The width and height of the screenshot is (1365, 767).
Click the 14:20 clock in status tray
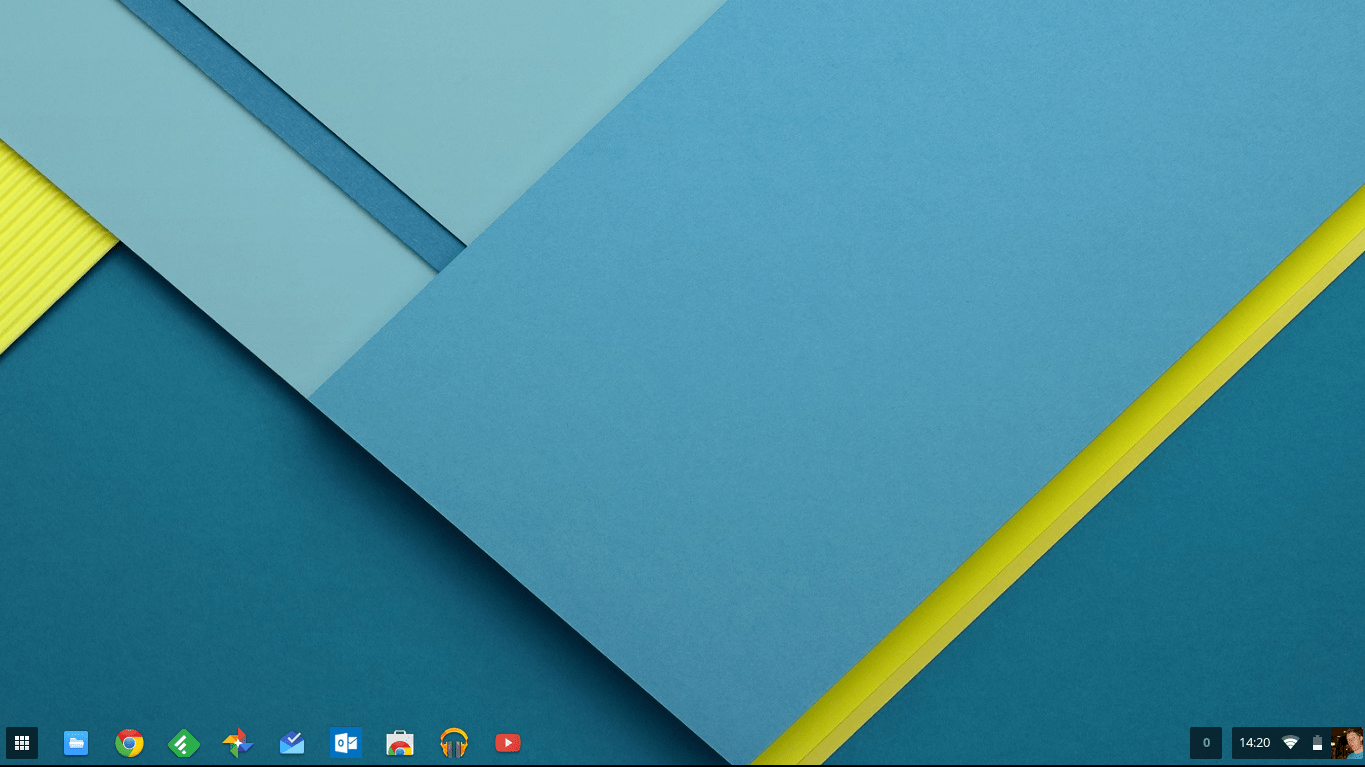(1254, 743)
